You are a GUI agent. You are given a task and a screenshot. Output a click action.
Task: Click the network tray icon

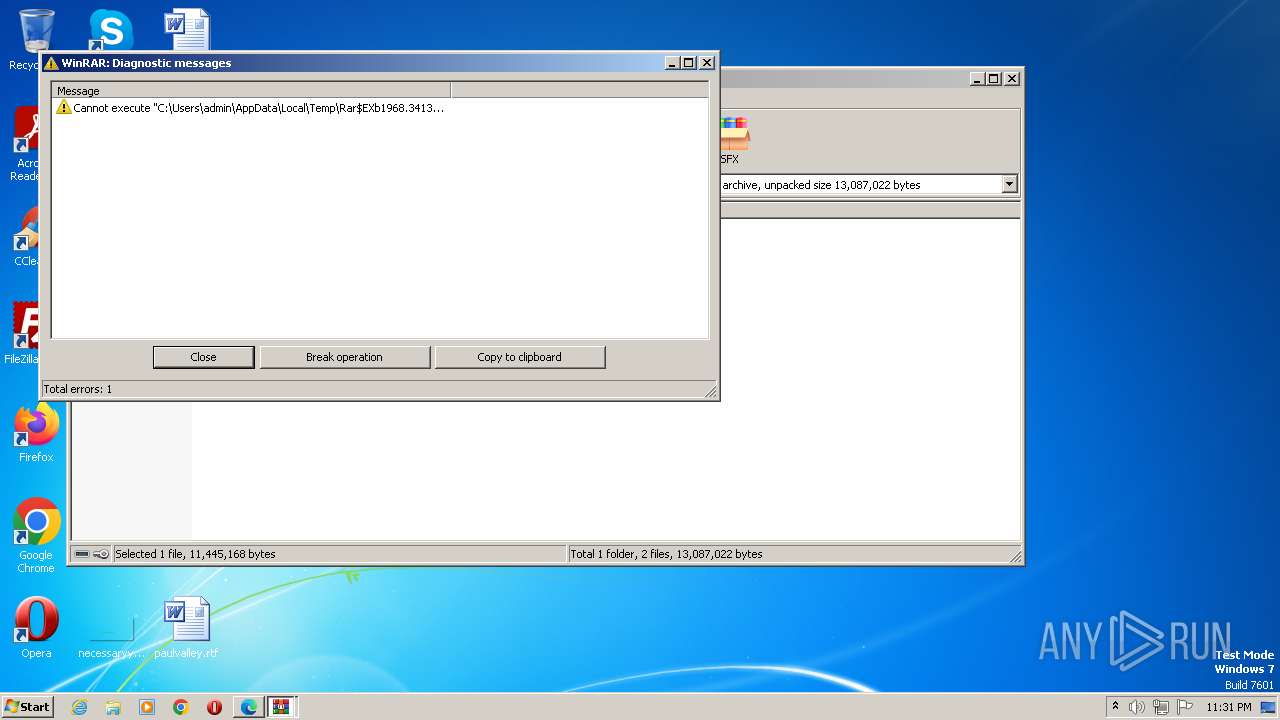(x=1161, y=707)
